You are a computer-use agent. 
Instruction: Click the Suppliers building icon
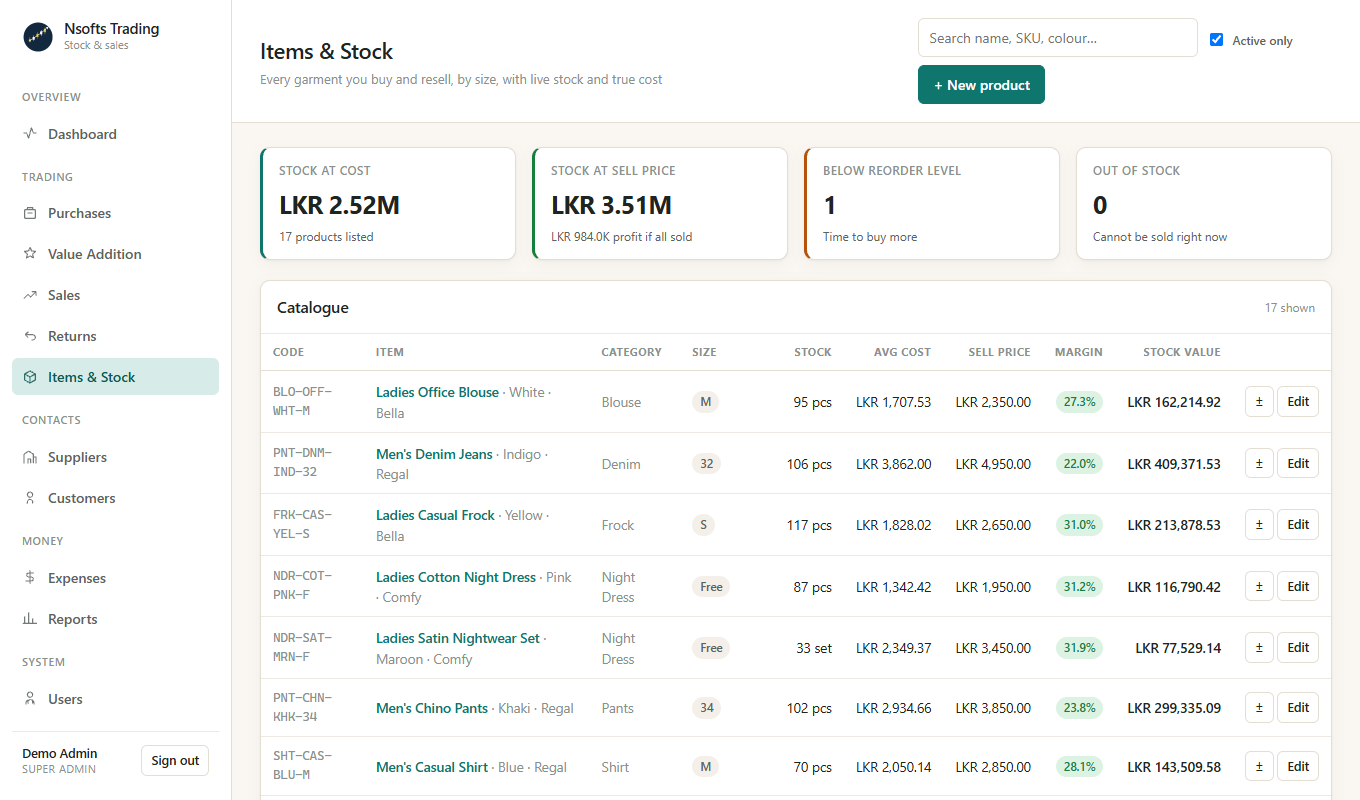(30, 457)
